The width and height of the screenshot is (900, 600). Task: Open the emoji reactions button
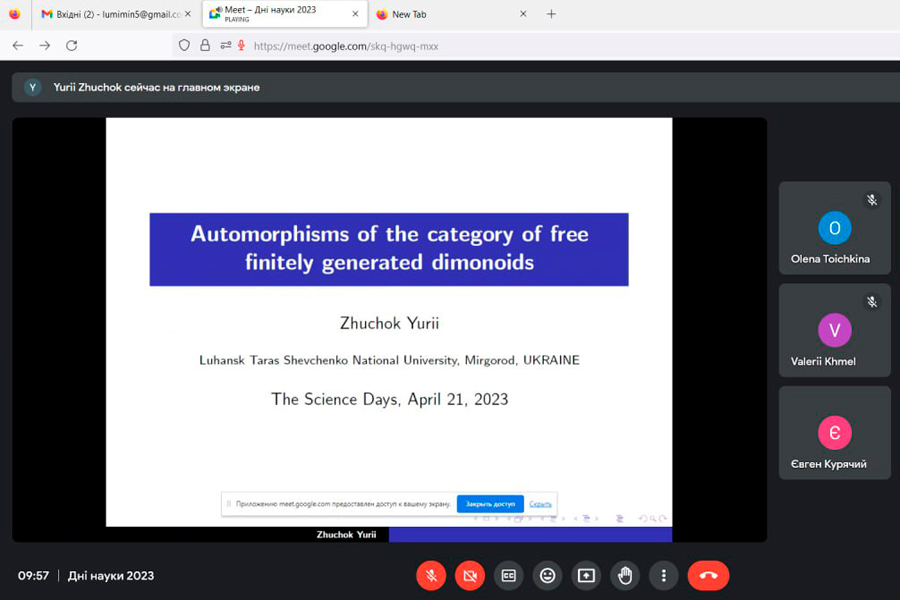pyautogui.click(x=548, y=575)
